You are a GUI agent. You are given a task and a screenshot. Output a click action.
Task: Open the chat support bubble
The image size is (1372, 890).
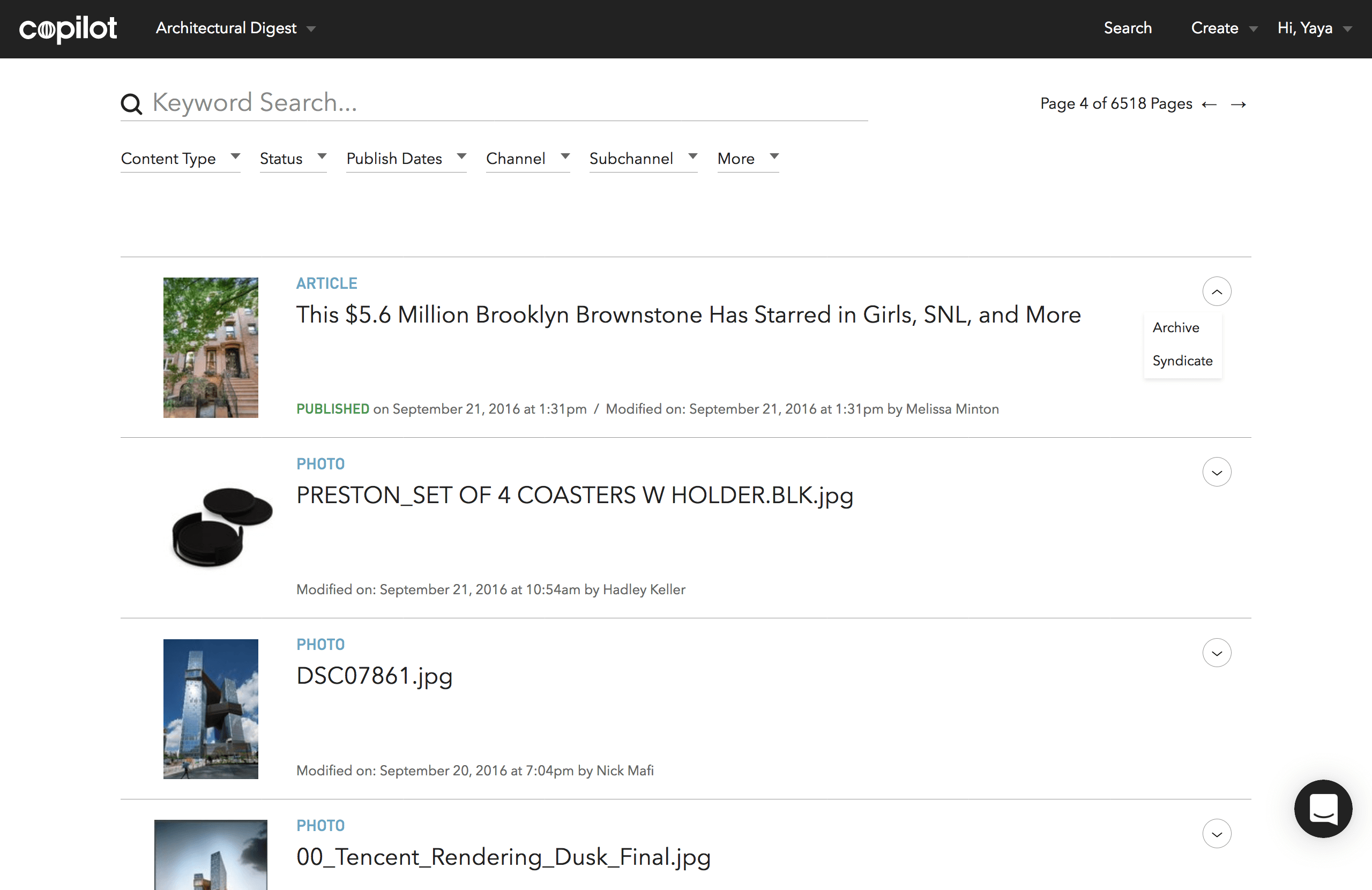point(1323,808)
